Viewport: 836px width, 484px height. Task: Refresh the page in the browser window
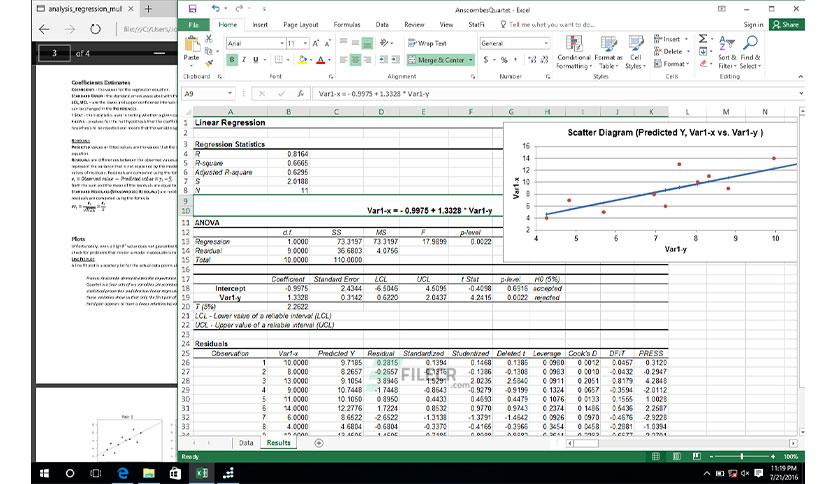point(95,29)
